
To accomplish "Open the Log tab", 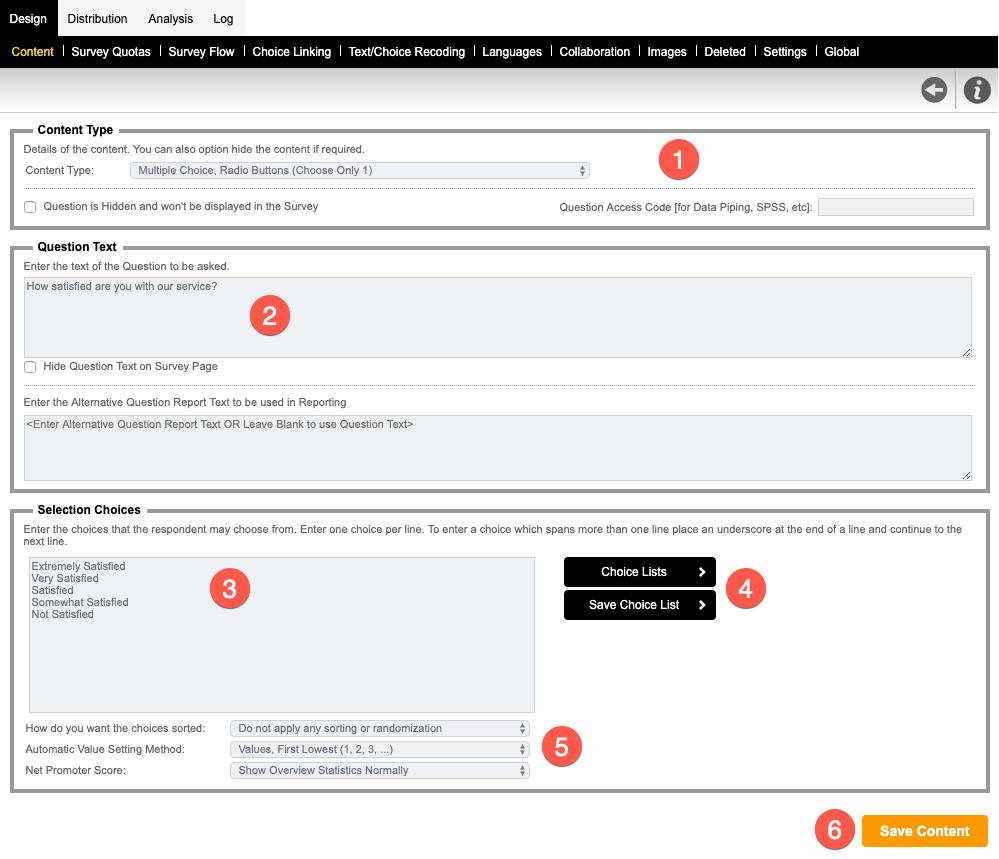I will point(223,19).
